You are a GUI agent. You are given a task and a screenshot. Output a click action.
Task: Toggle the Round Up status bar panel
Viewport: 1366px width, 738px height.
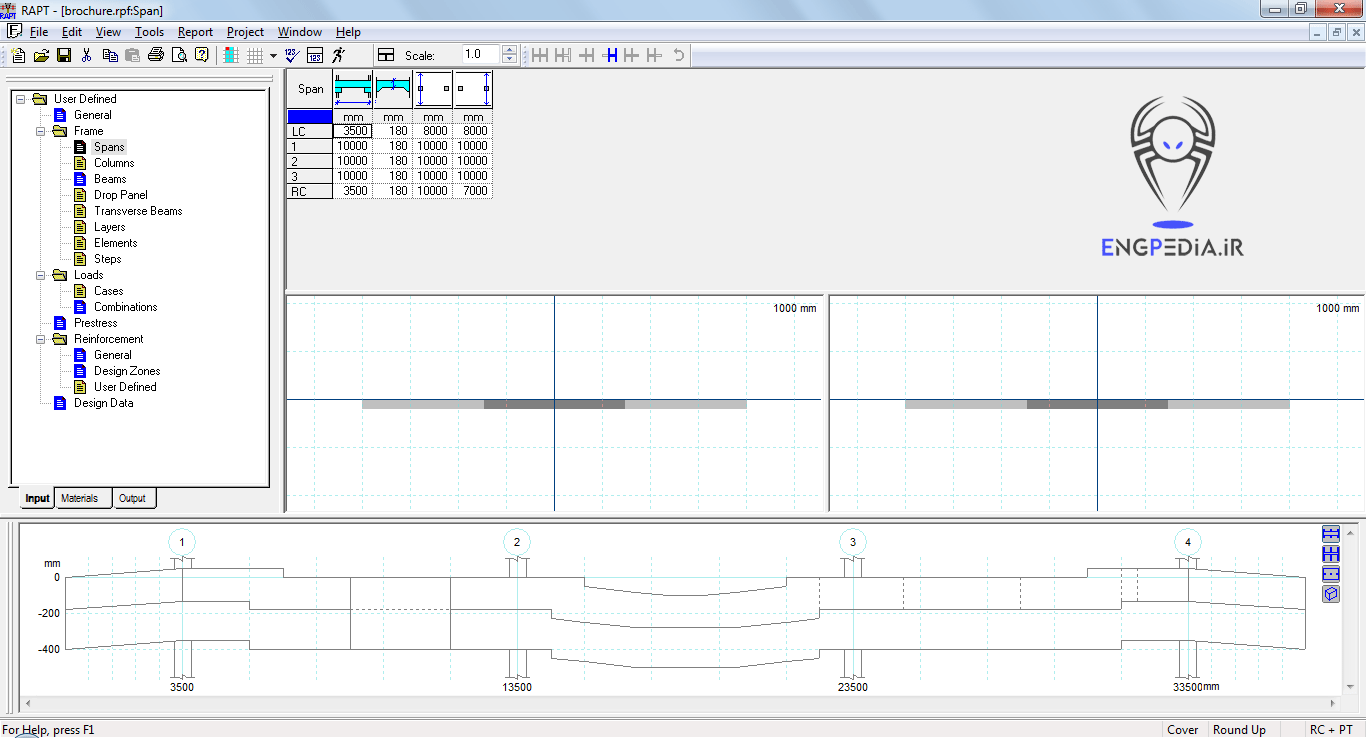(1239, 730)
